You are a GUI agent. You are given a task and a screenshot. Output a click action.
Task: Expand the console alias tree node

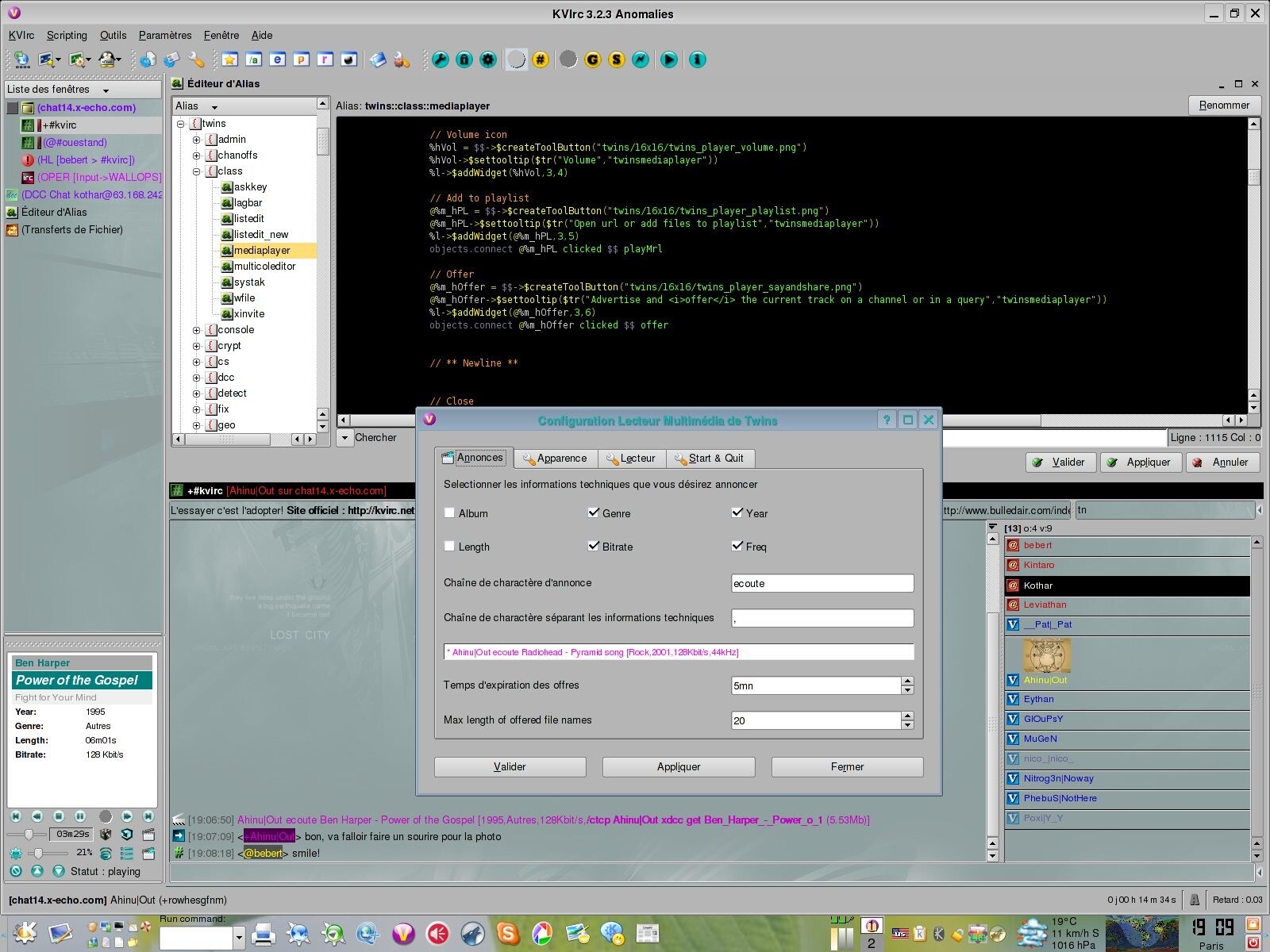click(197, 330)
